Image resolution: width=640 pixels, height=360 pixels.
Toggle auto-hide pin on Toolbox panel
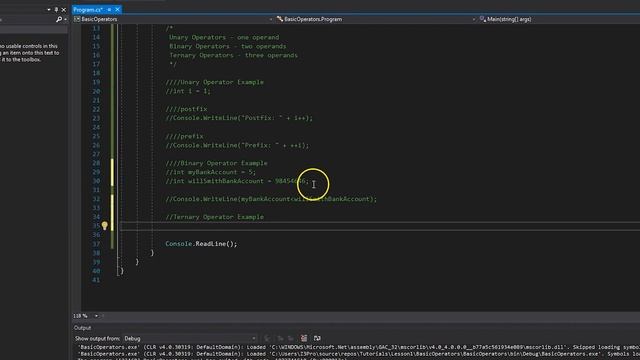56,9
